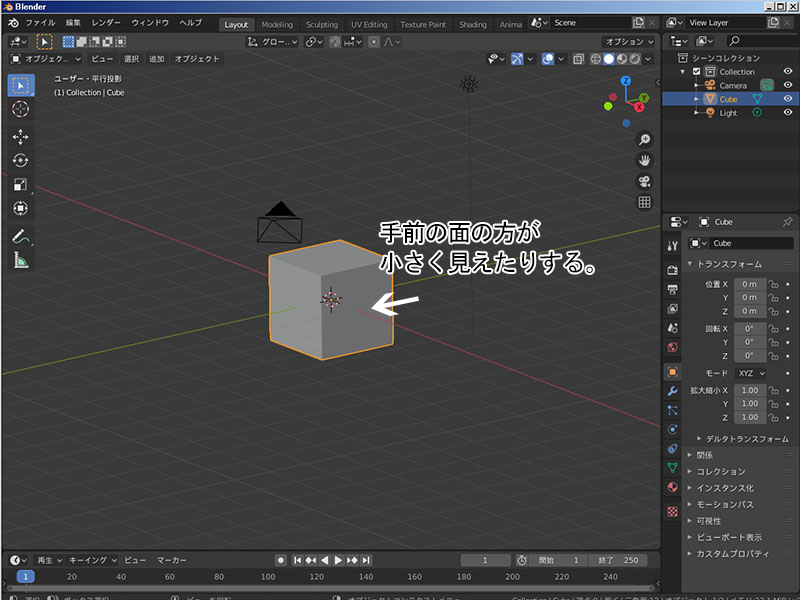
Task: Click the zoom view magnifier icon
Action: [x=644, y=139]
